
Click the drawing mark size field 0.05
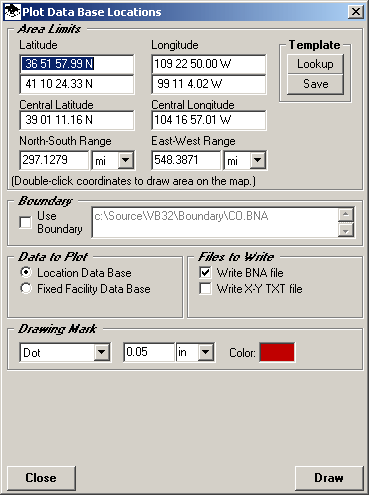149,352
